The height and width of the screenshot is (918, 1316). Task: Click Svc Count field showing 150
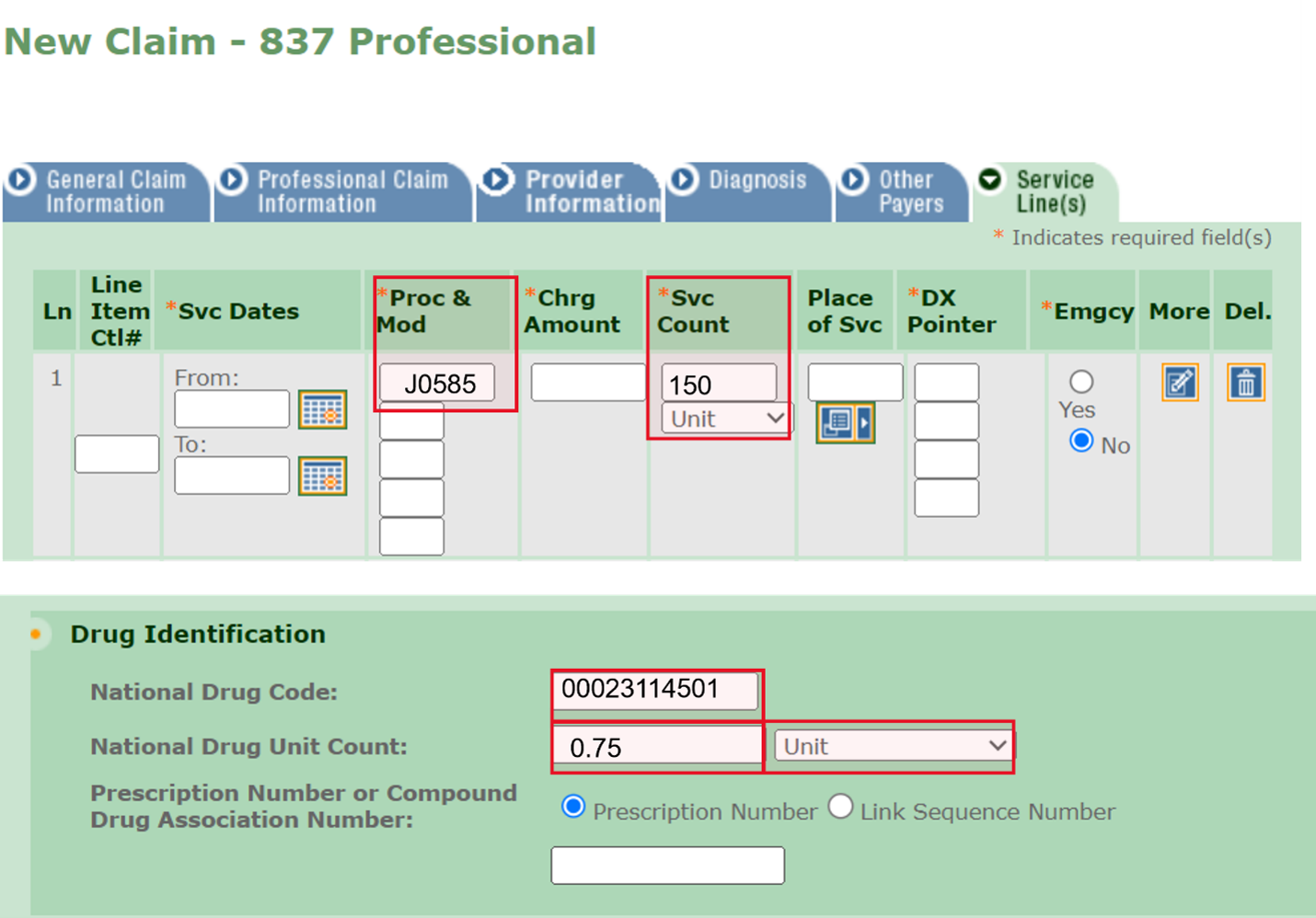point(719,383)
